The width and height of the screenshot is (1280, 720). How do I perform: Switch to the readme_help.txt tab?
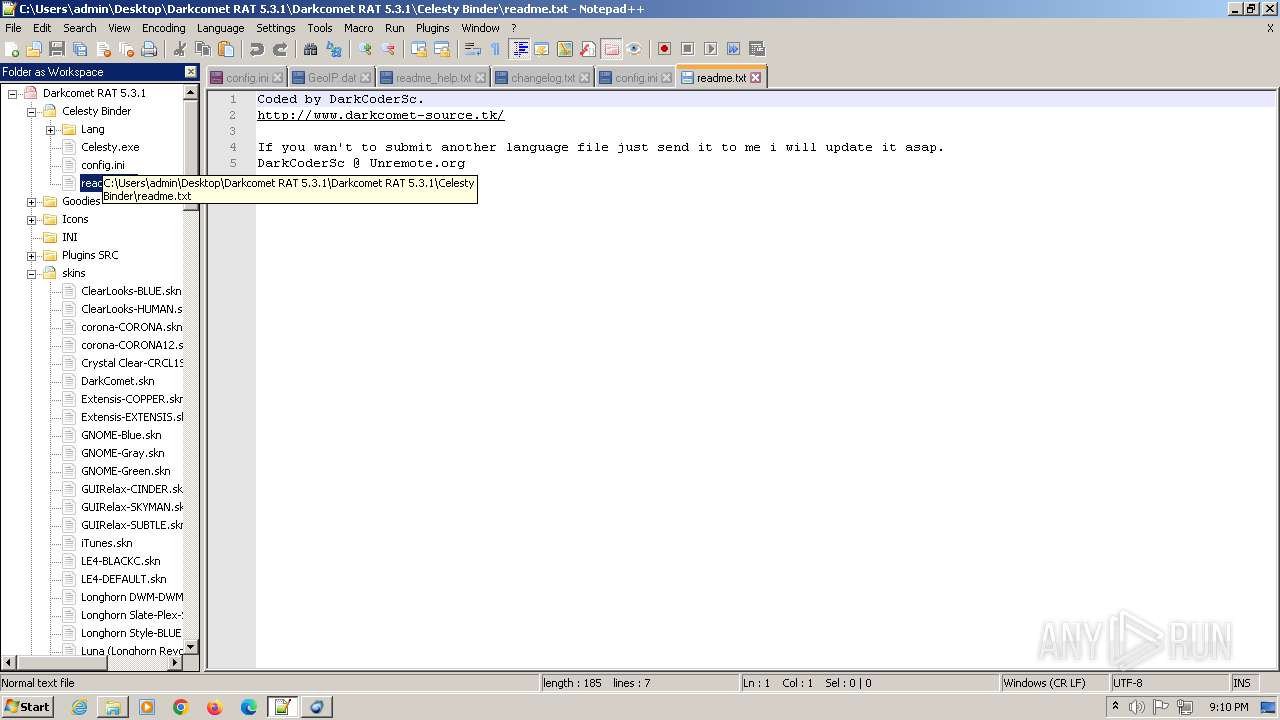(432, 78)
